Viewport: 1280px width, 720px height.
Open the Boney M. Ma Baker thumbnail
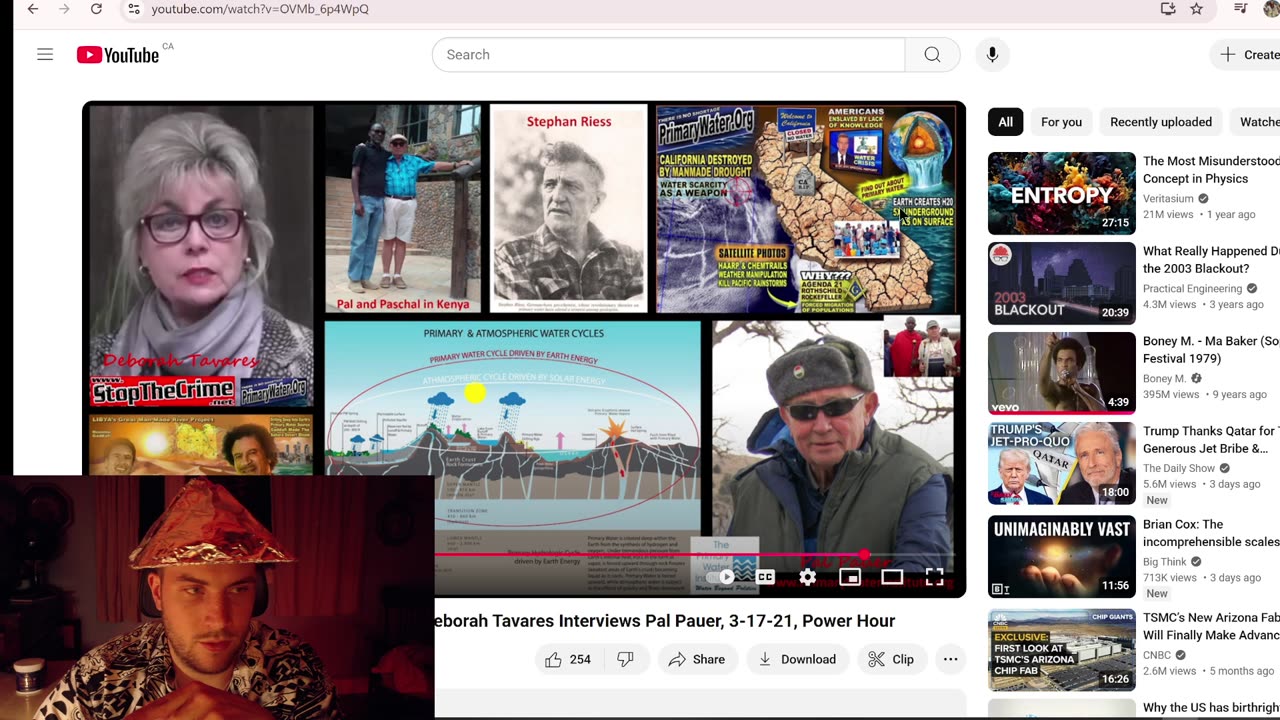(x=1062, y=374)
